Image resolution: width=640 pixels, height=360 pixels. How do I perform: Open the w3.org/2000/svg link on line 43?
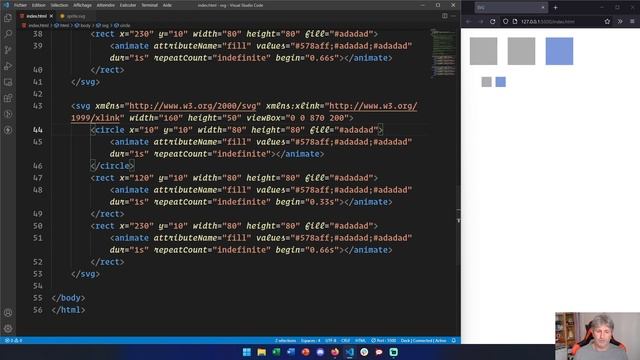coord(193,106)
